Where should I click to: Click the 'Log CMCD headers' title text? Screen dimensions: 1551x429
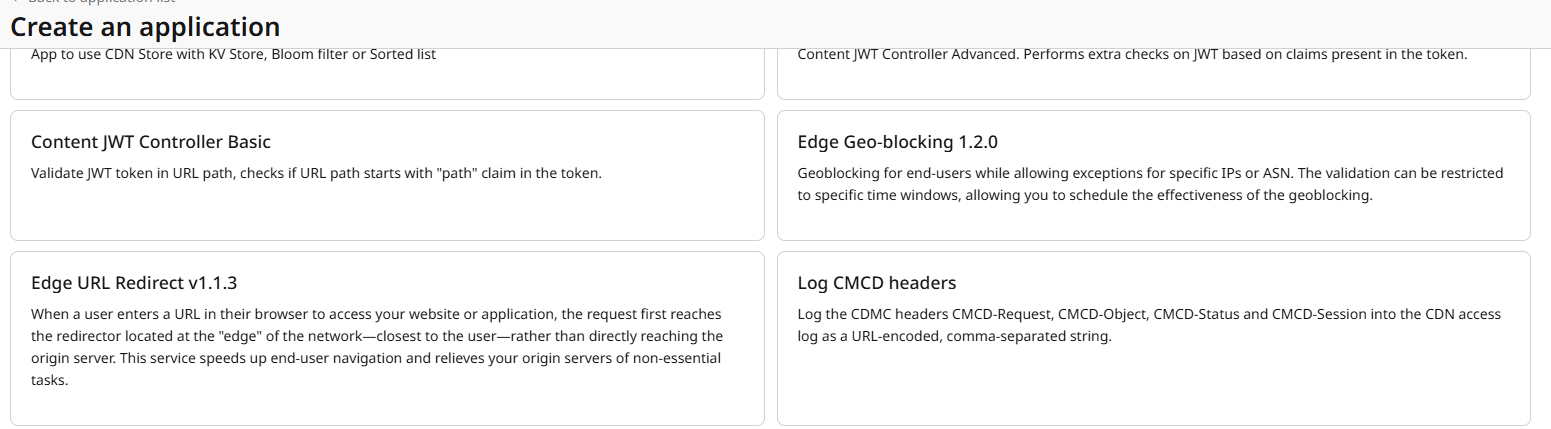(877, 283)
